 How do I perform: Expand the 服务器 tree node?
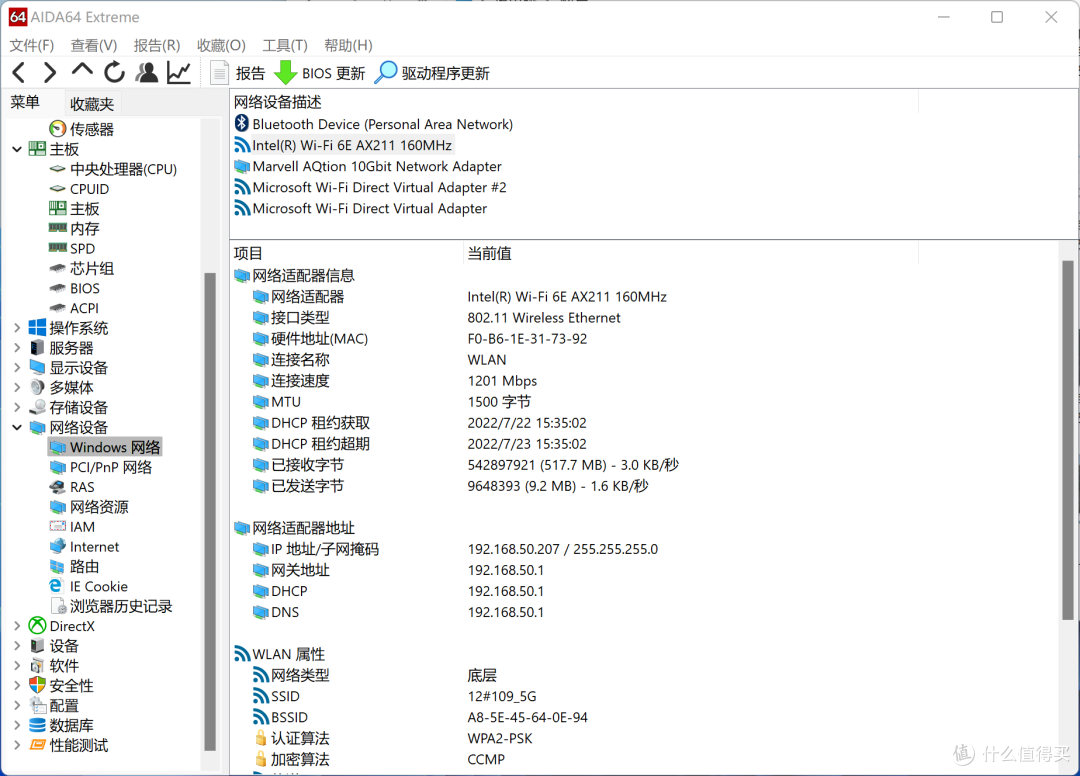pyautogui.click(x=17, y=348)
